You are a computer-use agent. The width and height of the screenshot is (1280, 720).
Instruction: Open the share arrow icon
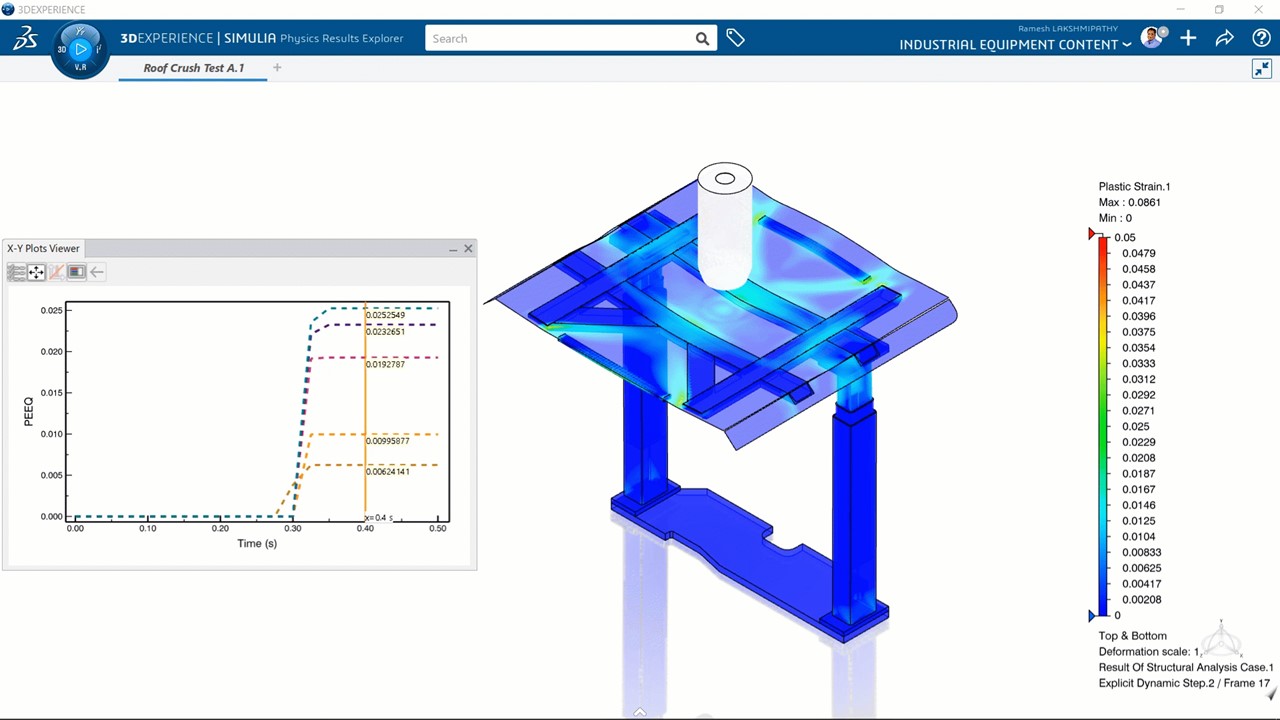tap(1224, 38)
